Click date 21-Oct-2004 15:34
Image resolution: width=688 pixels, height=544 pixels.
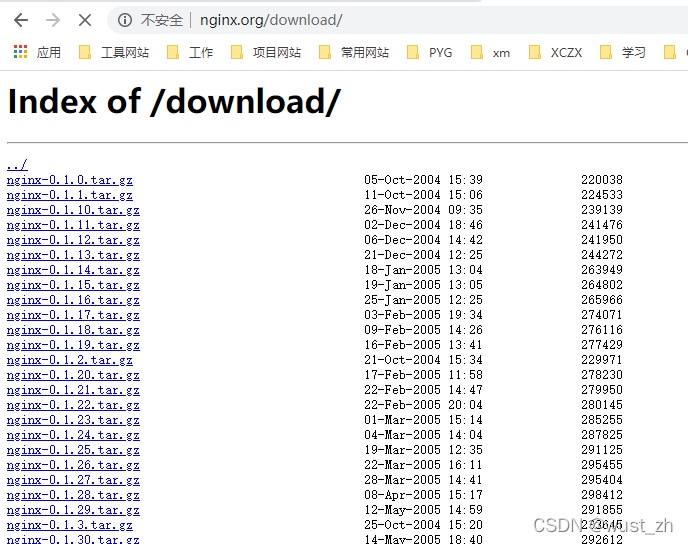point(423,359)
